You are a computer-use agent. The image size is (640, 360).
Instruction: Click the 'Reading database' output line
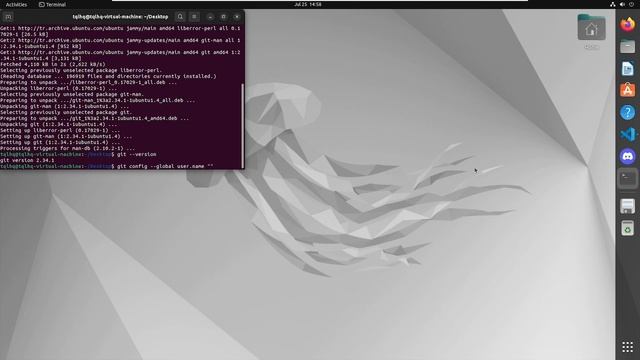point(108,76)
